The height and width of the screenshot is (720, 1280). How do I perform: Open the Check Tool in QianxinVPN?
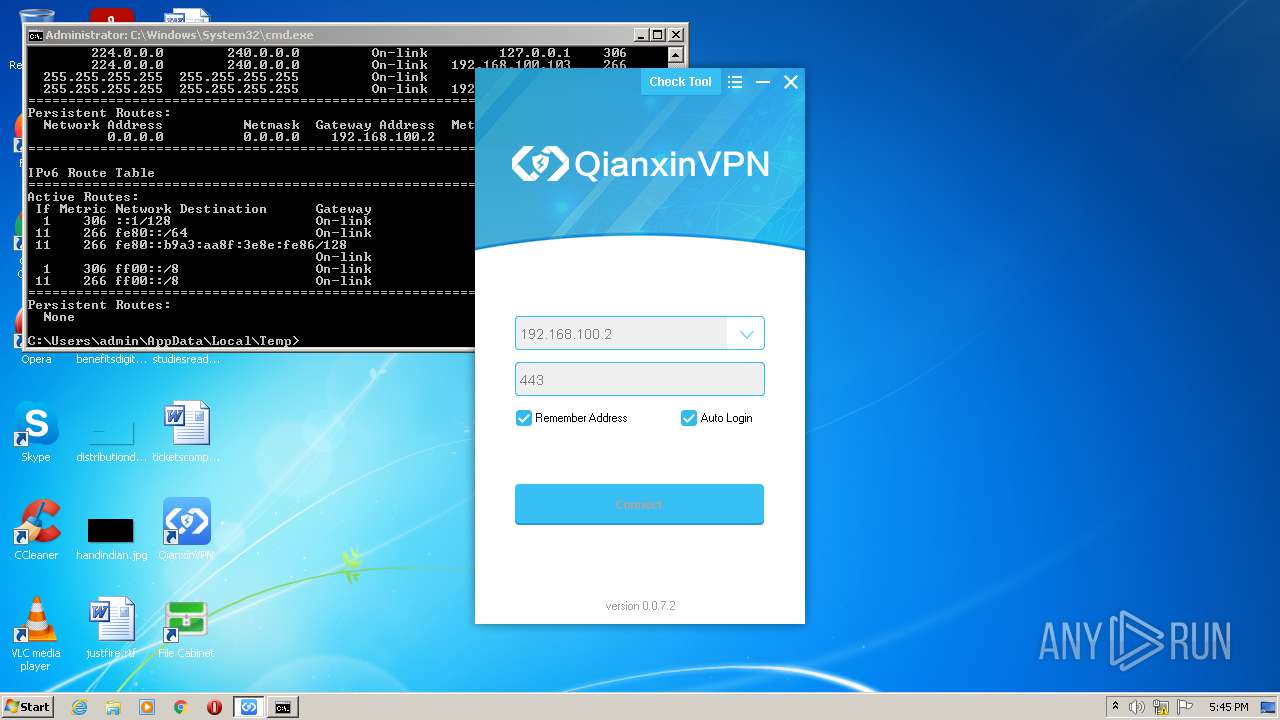click(x=680, y=82)
